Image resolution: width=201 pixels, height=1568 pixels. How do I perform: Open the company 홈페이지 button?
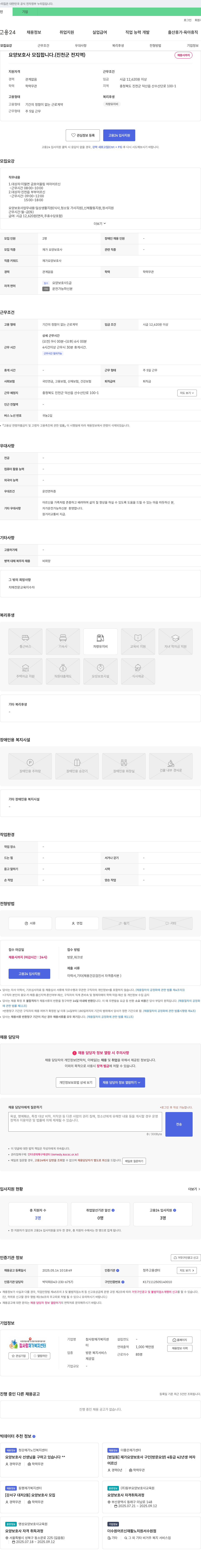[180, 1340]
